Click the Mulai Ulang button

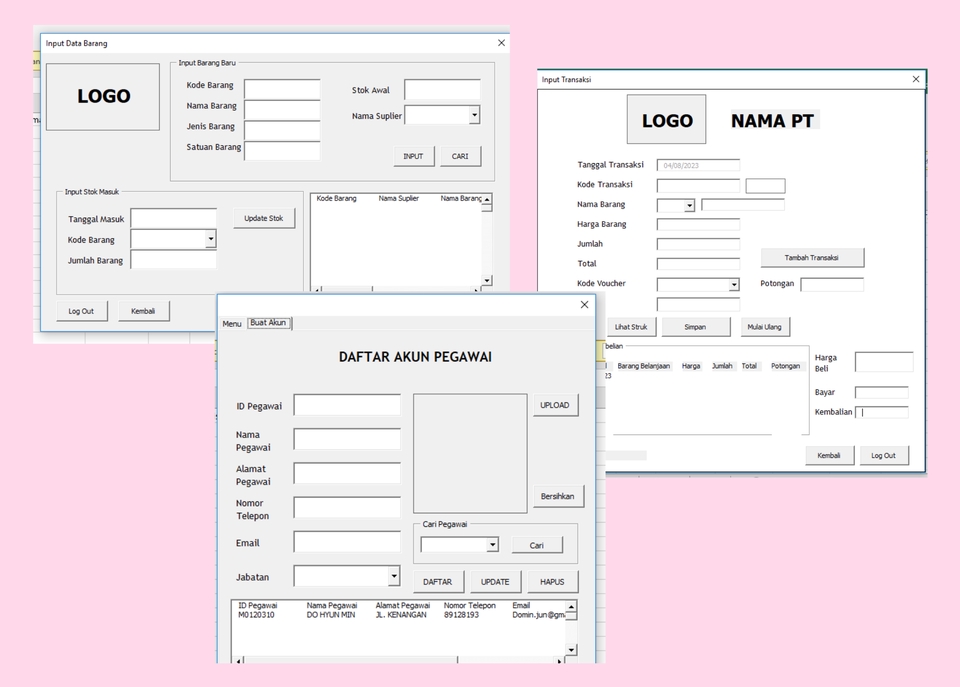(x=765, y=327)
